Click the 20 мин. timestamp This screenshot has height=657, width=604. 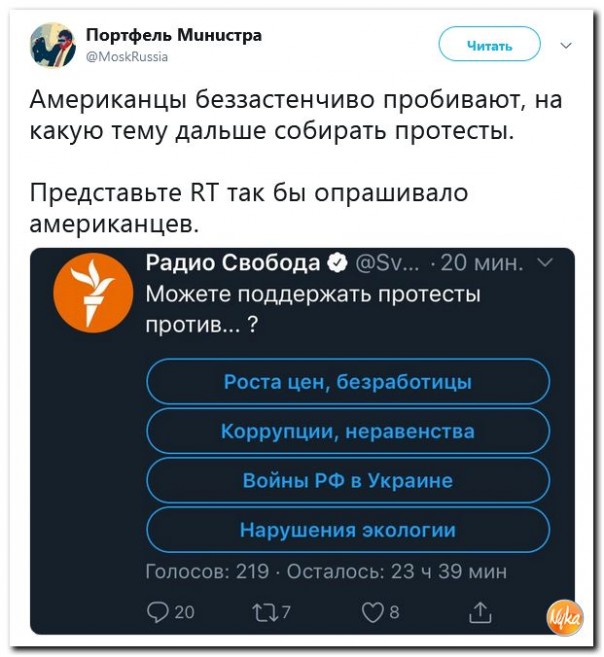click(x=484, y=264)
